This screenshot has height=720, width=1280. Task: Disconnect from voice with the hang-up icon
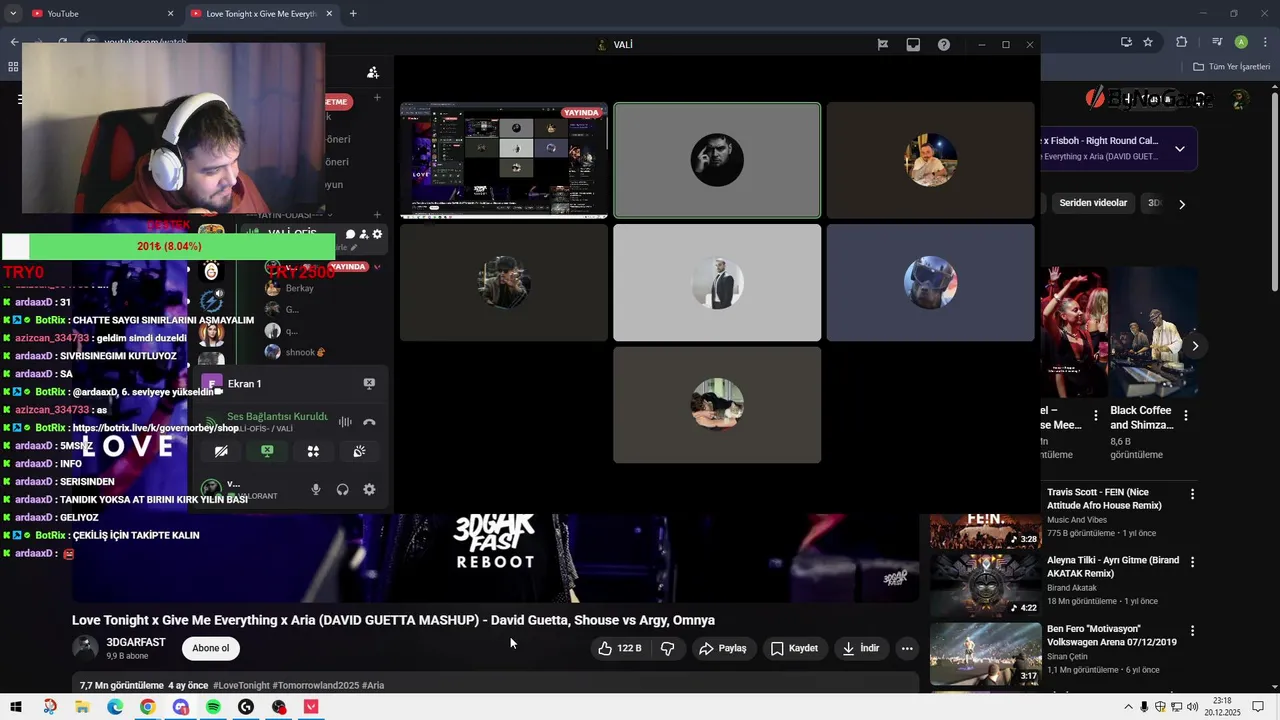point(369,422)
